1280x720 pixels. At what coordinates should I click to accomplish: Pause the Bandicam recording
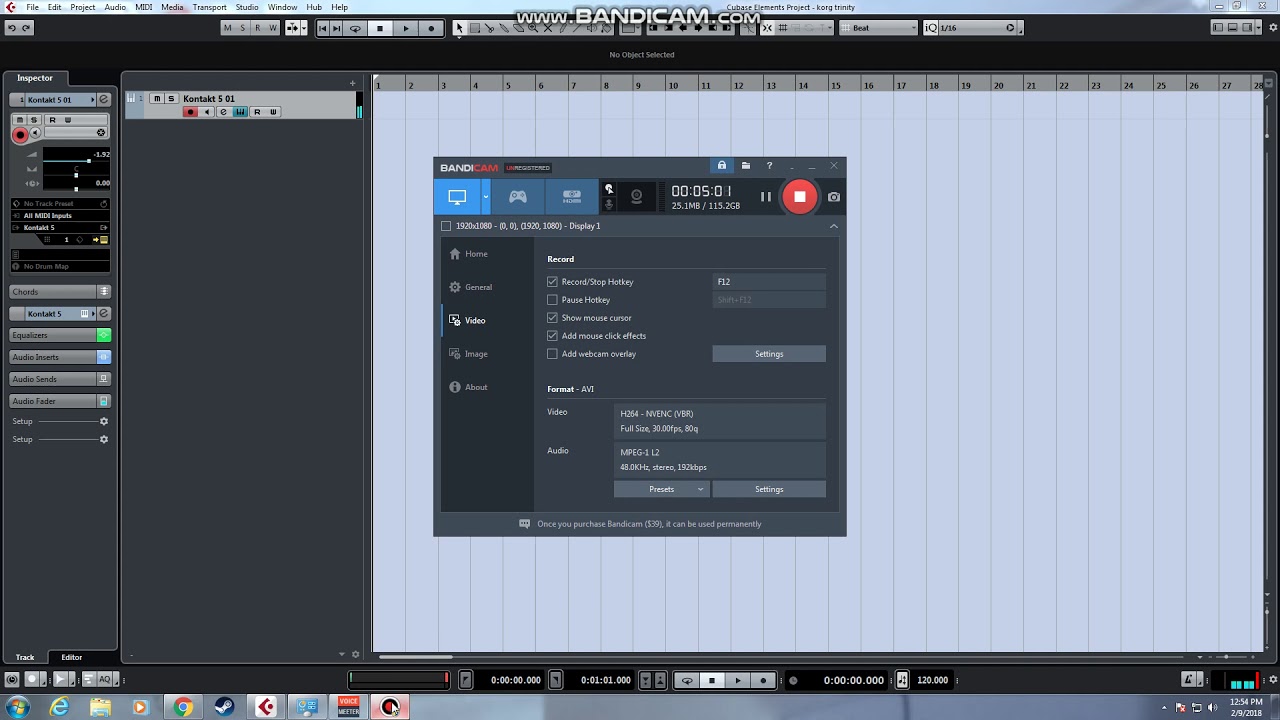766,197
